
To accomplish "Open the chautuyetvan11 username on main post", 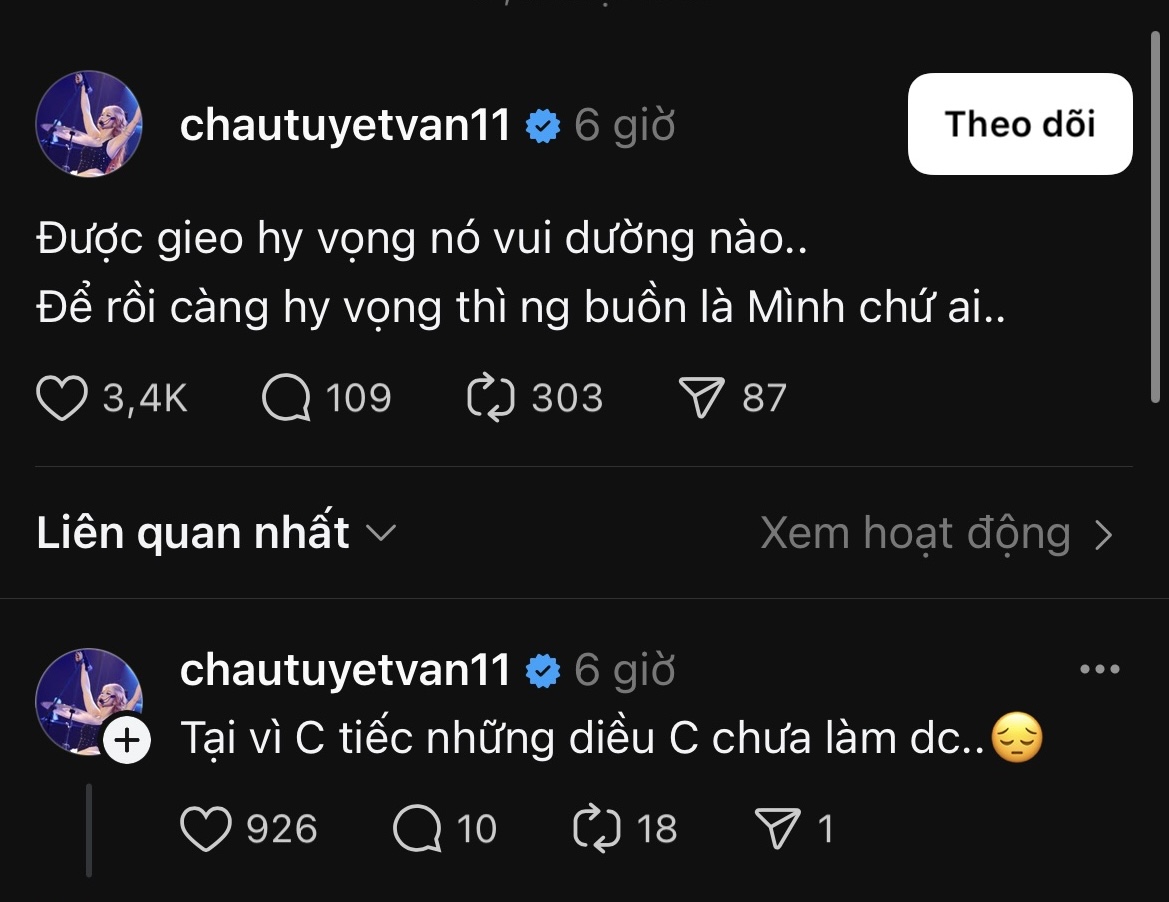I will pyautogui.click(x=345, y=126).
